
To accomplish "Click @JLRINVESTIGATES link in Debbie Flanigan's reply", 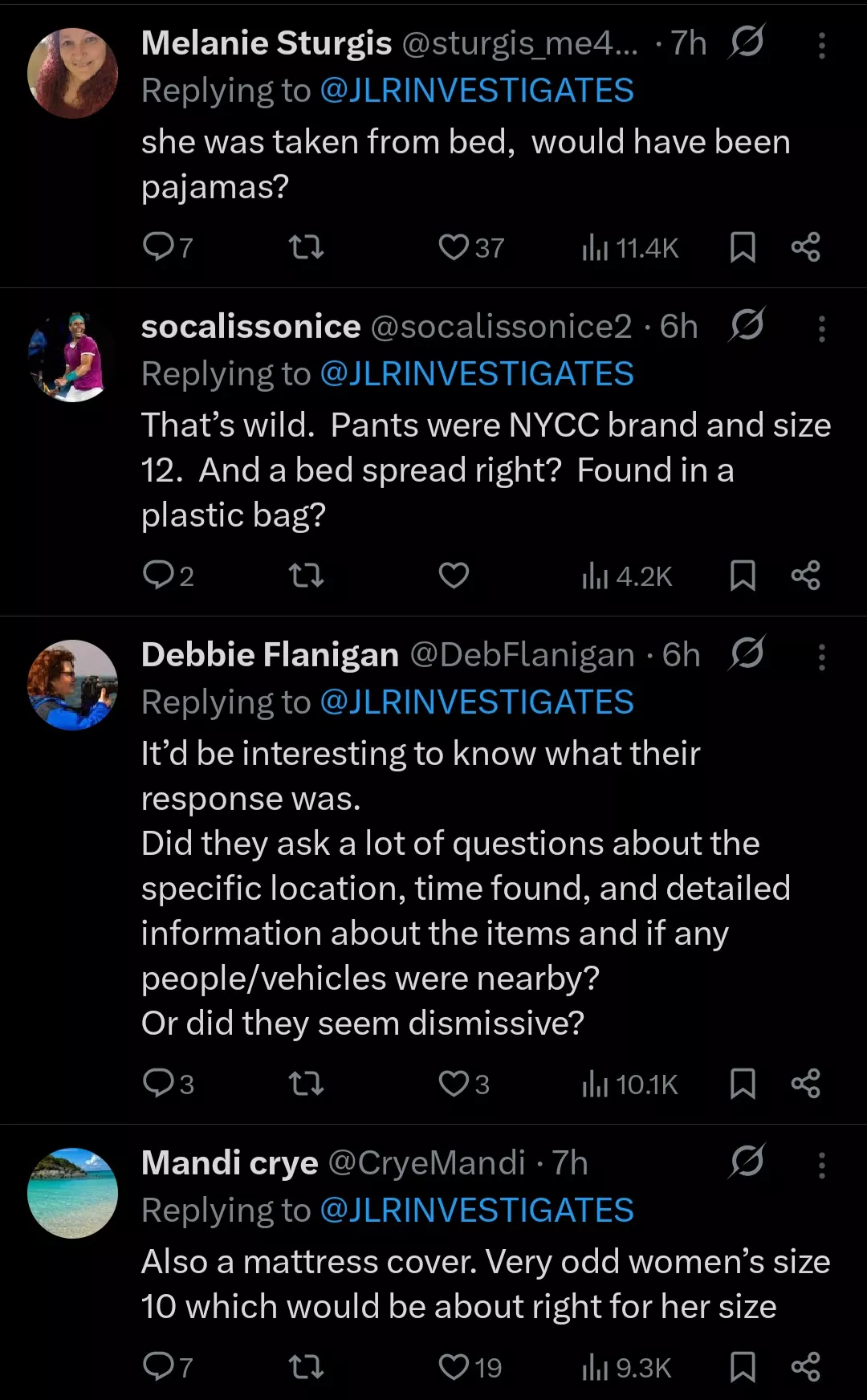I will pyautogui.click(x=477, y=702).
